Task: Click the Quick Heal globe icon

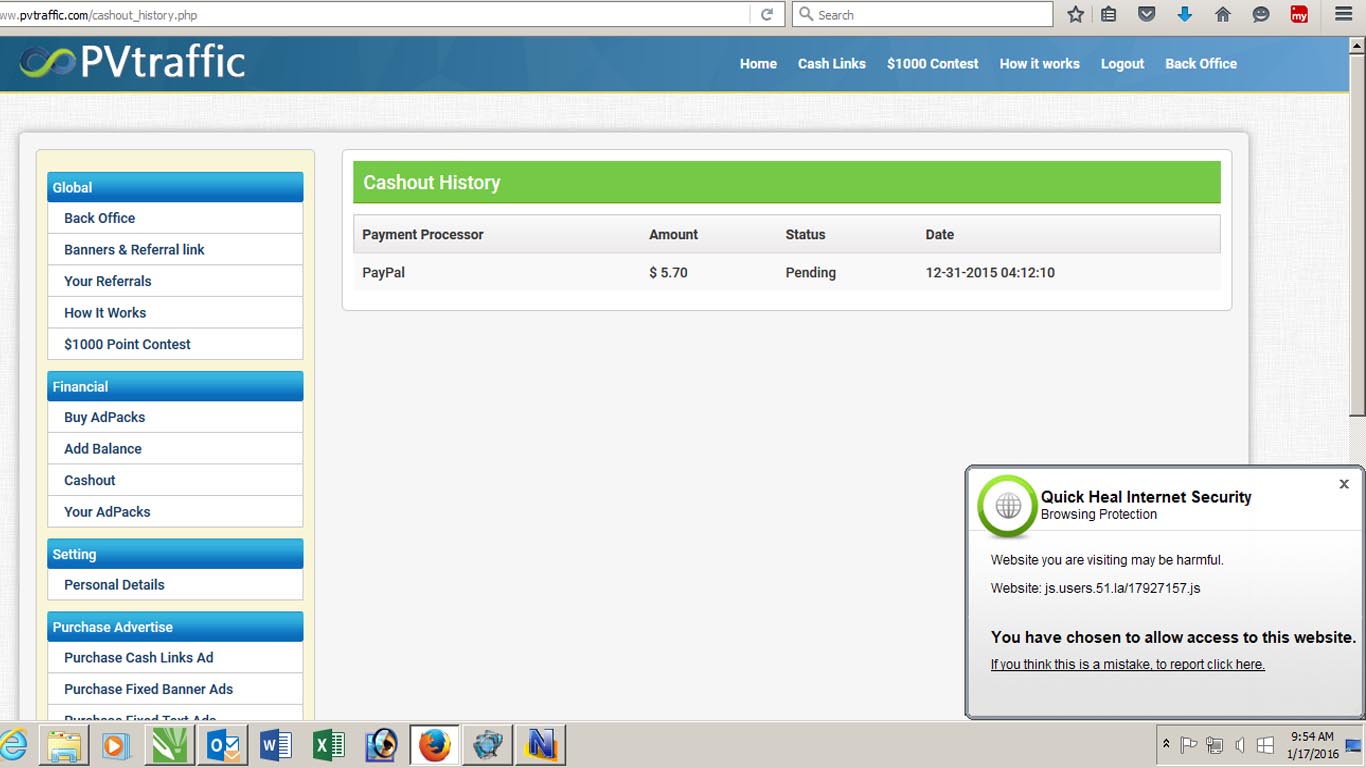Action: pyautogui.click(x=1007, y=506)
